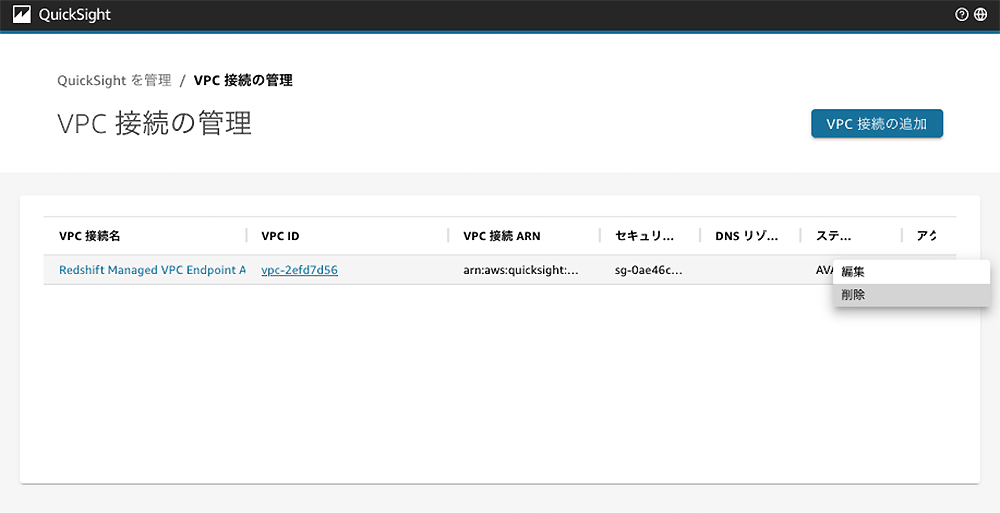Viewport: 1000px width, 513px height.
Task: Open Redshift Managed VPC Endpoint connection link
Action: (x=152, y=270)
